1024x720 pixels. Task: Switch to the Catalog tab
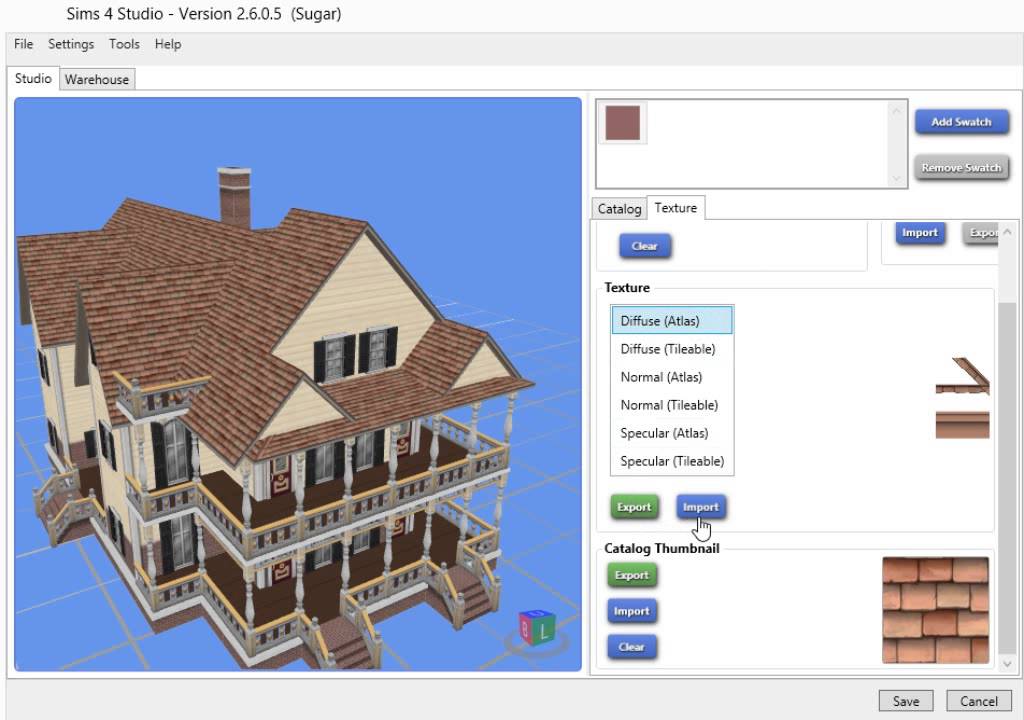[619, 209]
